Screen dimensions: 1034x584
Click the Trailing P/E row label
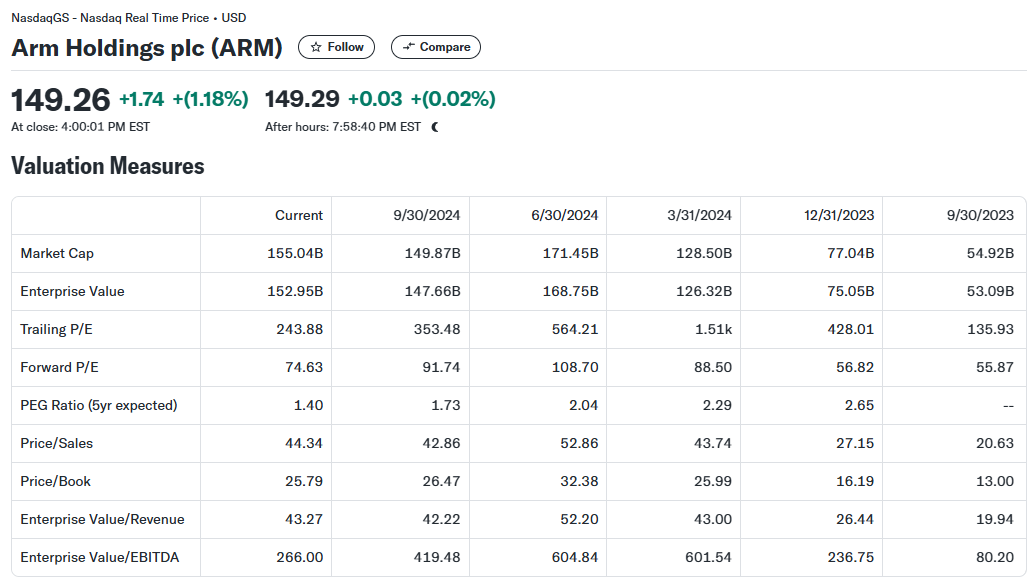point(56,330)
